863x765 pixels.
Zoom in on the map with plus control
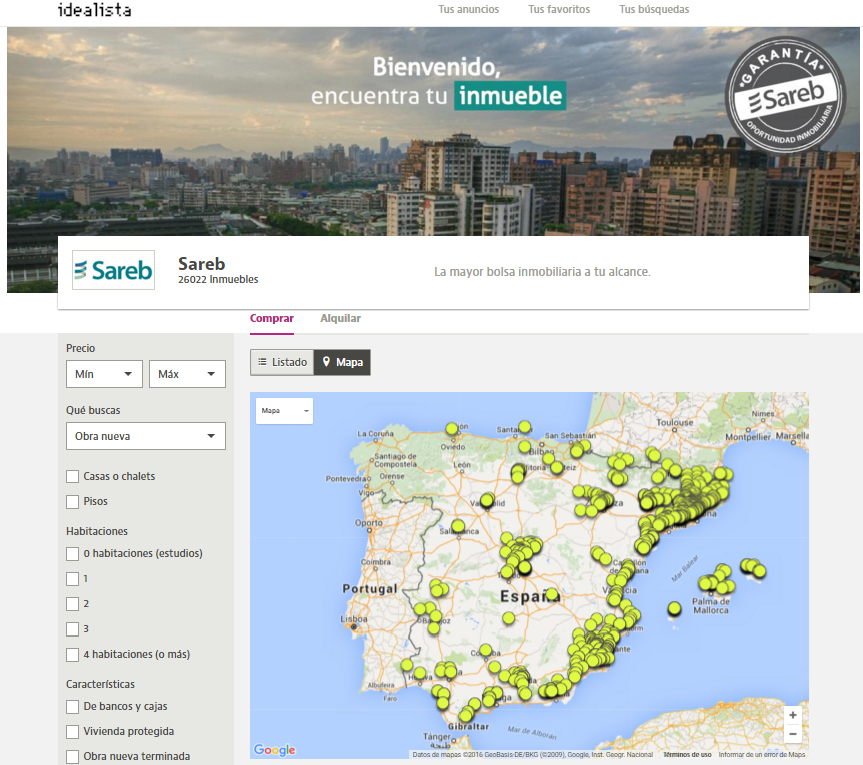[x=792, y=714]
